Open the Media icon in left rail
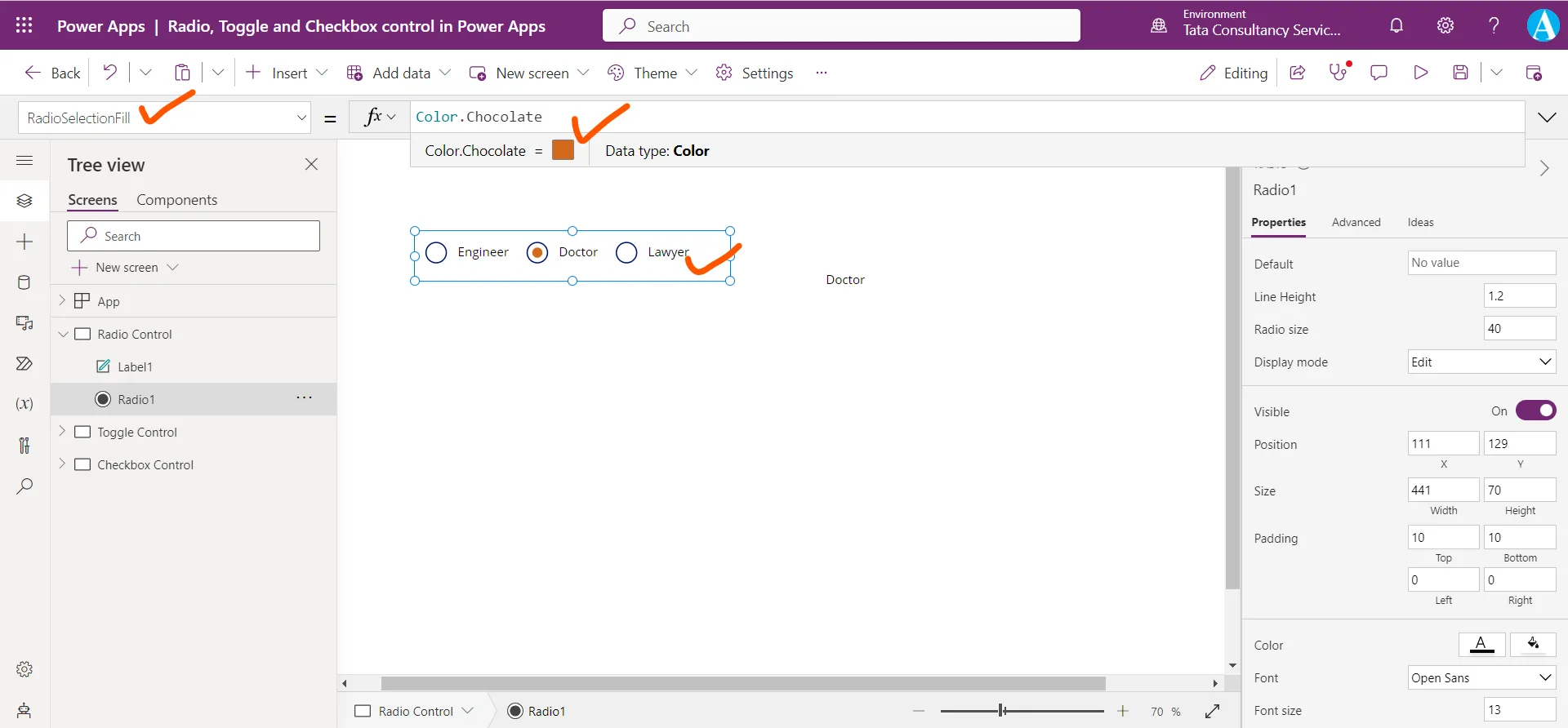This screenshot has height=728, width=1568. (x=24, y=323)
